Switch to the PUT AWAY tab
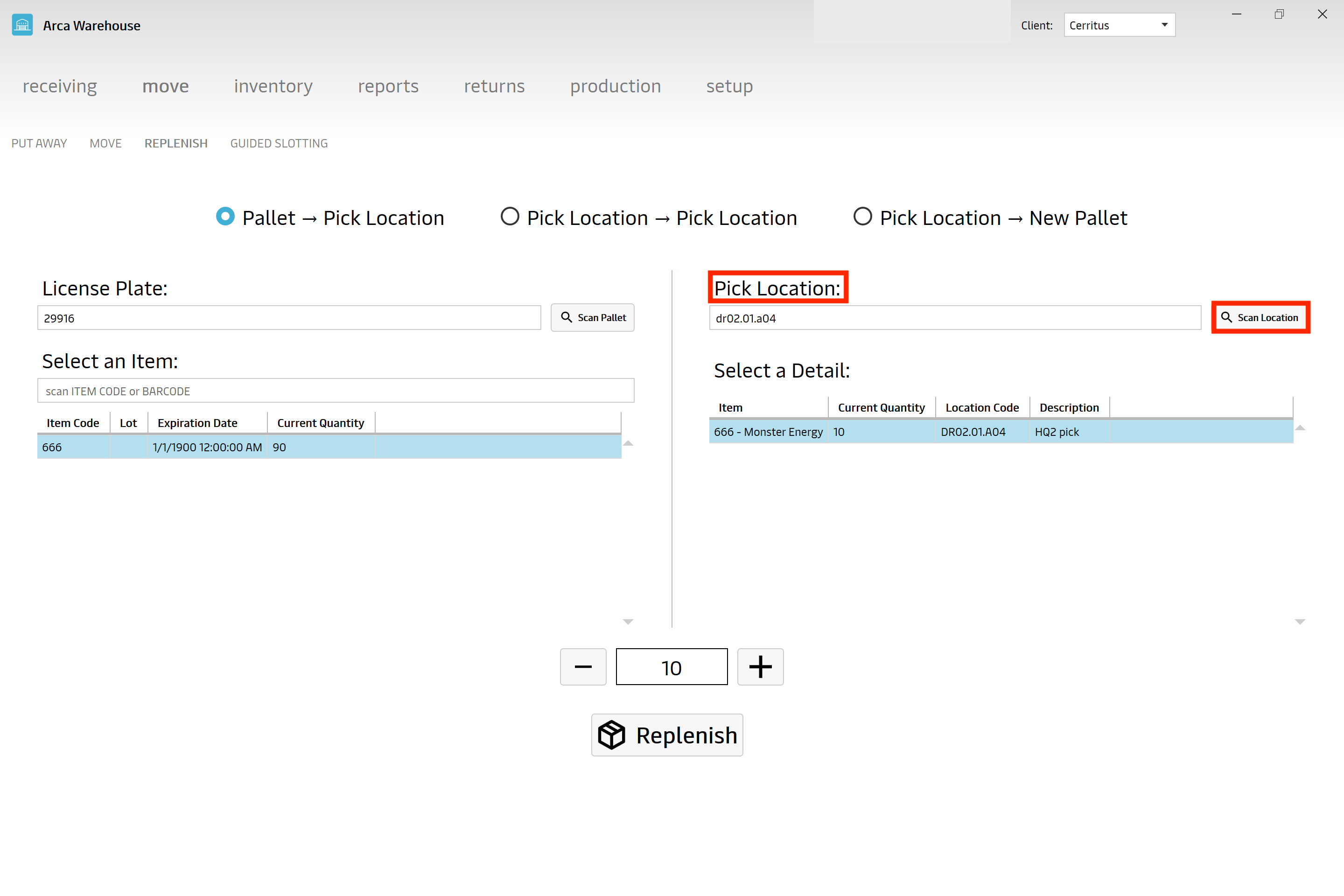The image size is (1344, 896). tap(39, 143)
